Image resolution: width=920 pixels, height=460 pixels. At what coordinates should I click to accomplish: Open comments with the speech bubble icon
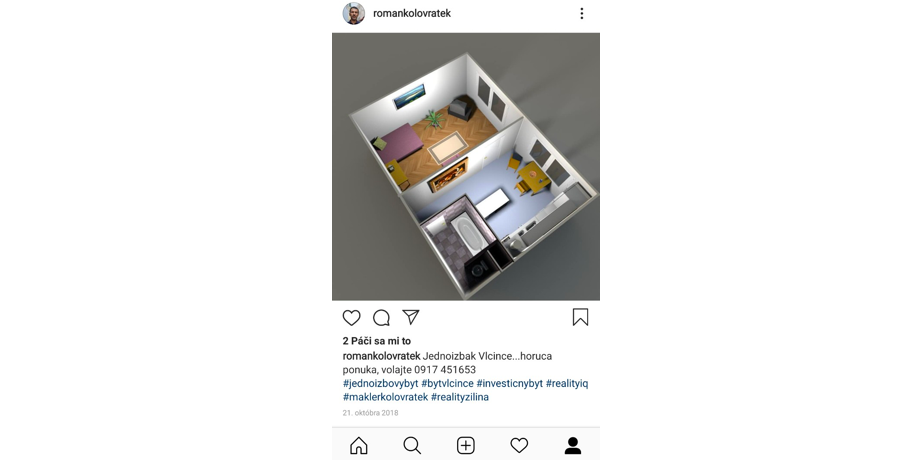pyautogui.click(x=381, y=317)
